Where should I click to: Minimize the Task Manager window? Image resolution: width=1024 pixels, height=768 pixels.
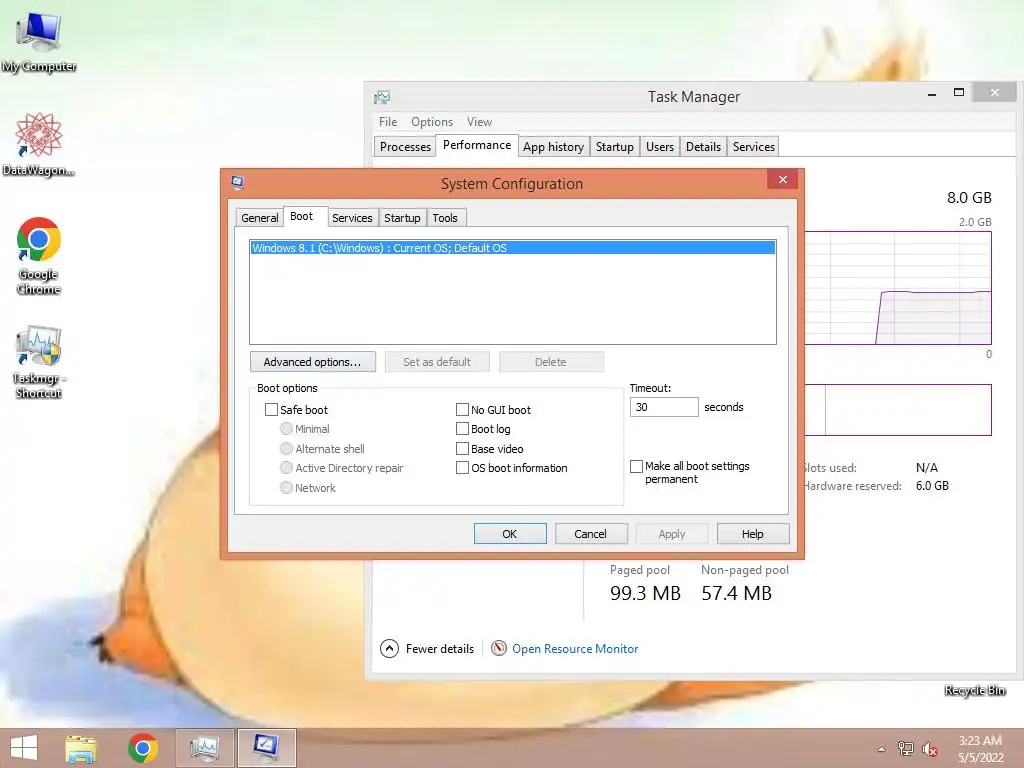tap(932, 94)
